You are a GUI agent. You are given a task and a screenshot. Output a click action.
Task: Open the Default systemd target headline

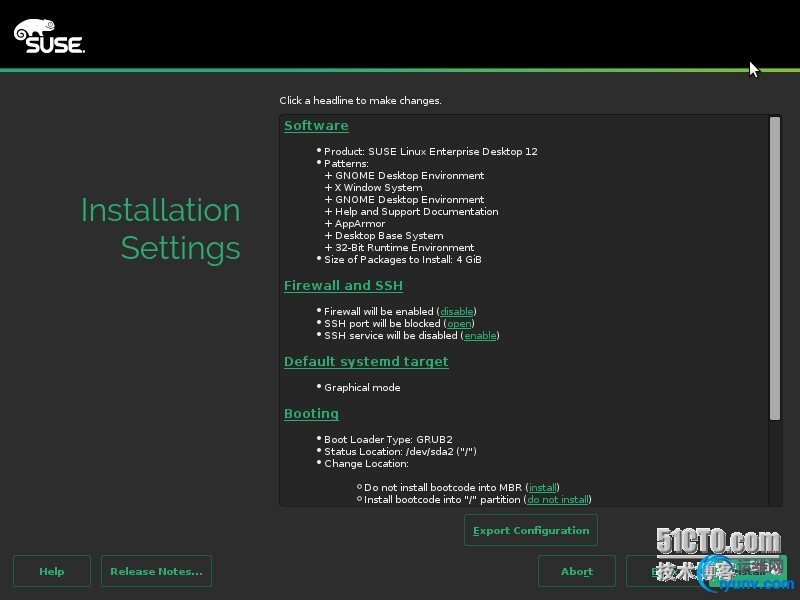pos(366,361)
